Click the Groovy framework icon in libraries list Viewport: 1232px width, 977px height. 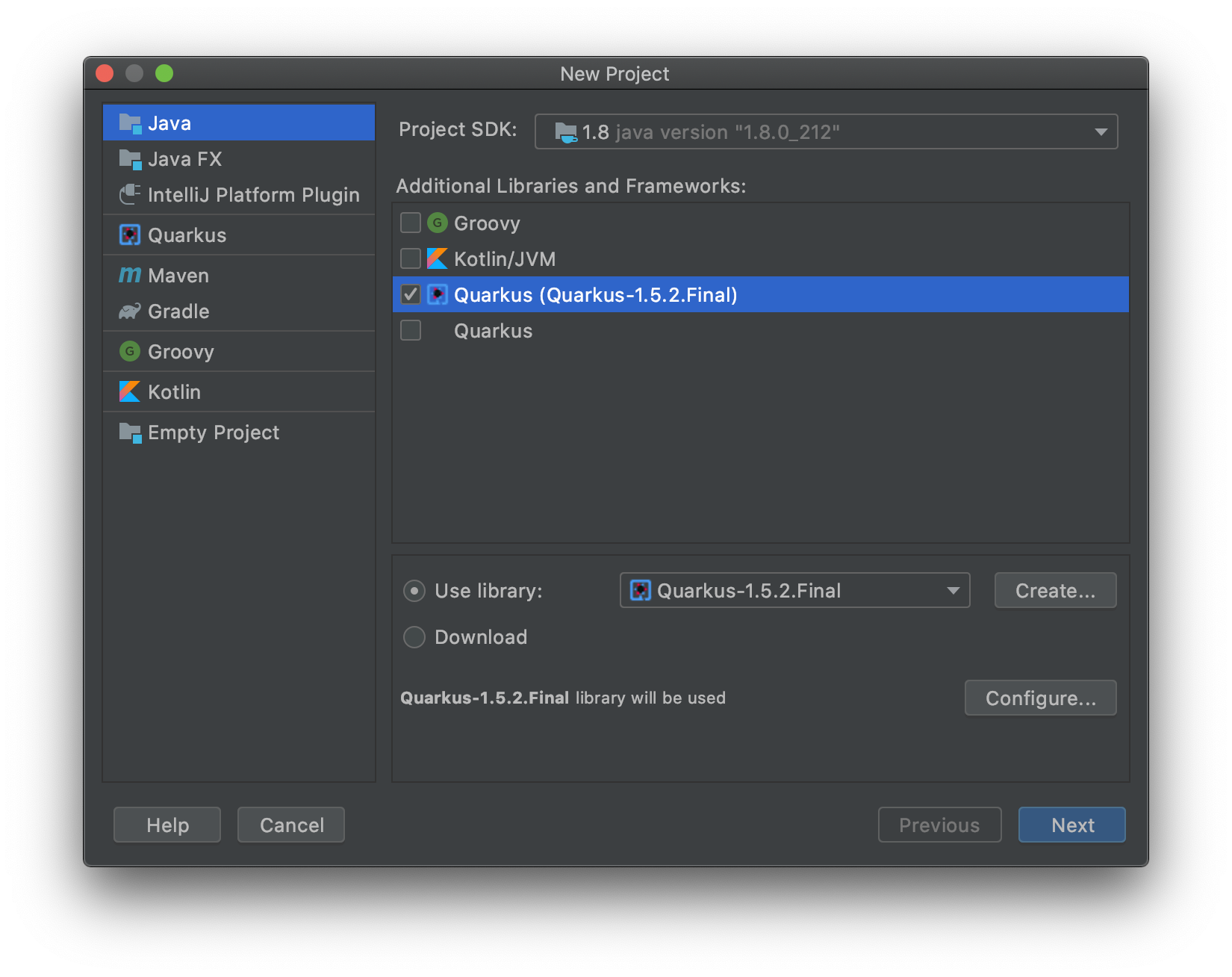438,223
